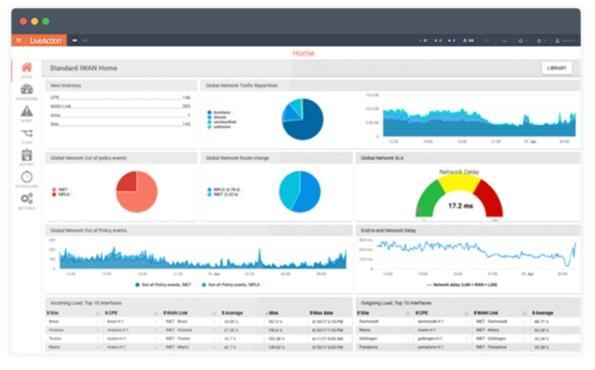Click the blue Route change pie chart
Image resolution: width=595 pixels, height=370 pixels.
pos(300,192)
